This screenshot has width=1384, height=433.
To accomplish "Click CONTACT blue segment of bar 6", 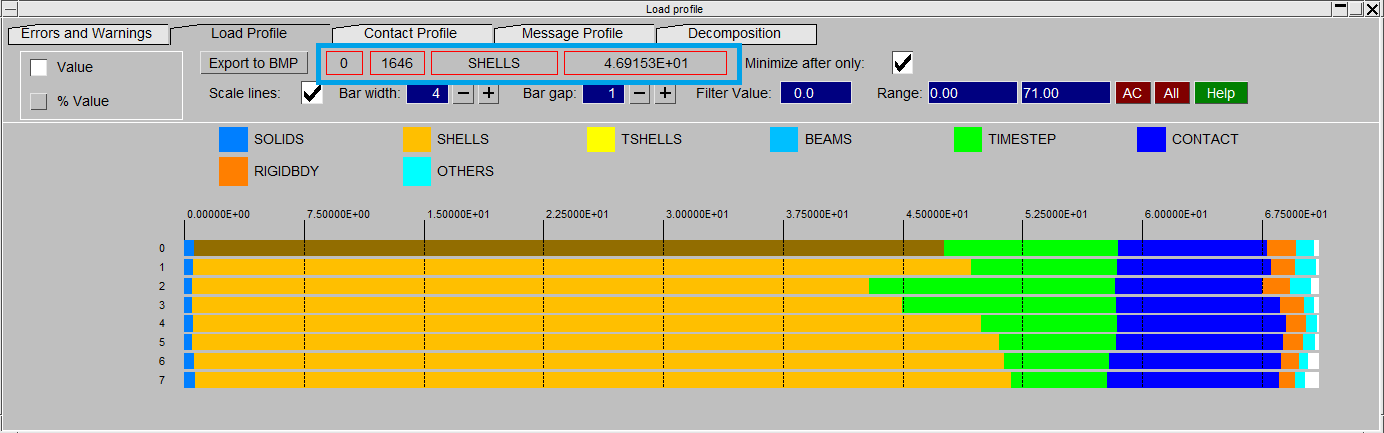I will pyautogui.click(x=1195, y=362).
